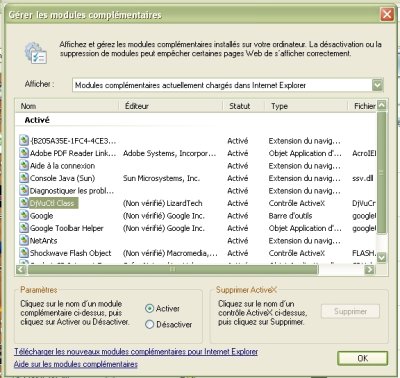Click Contrôle ActiveX type in DjVuCtl row
This screenshot has height=378, width=400.
click(x=296, y=203)
